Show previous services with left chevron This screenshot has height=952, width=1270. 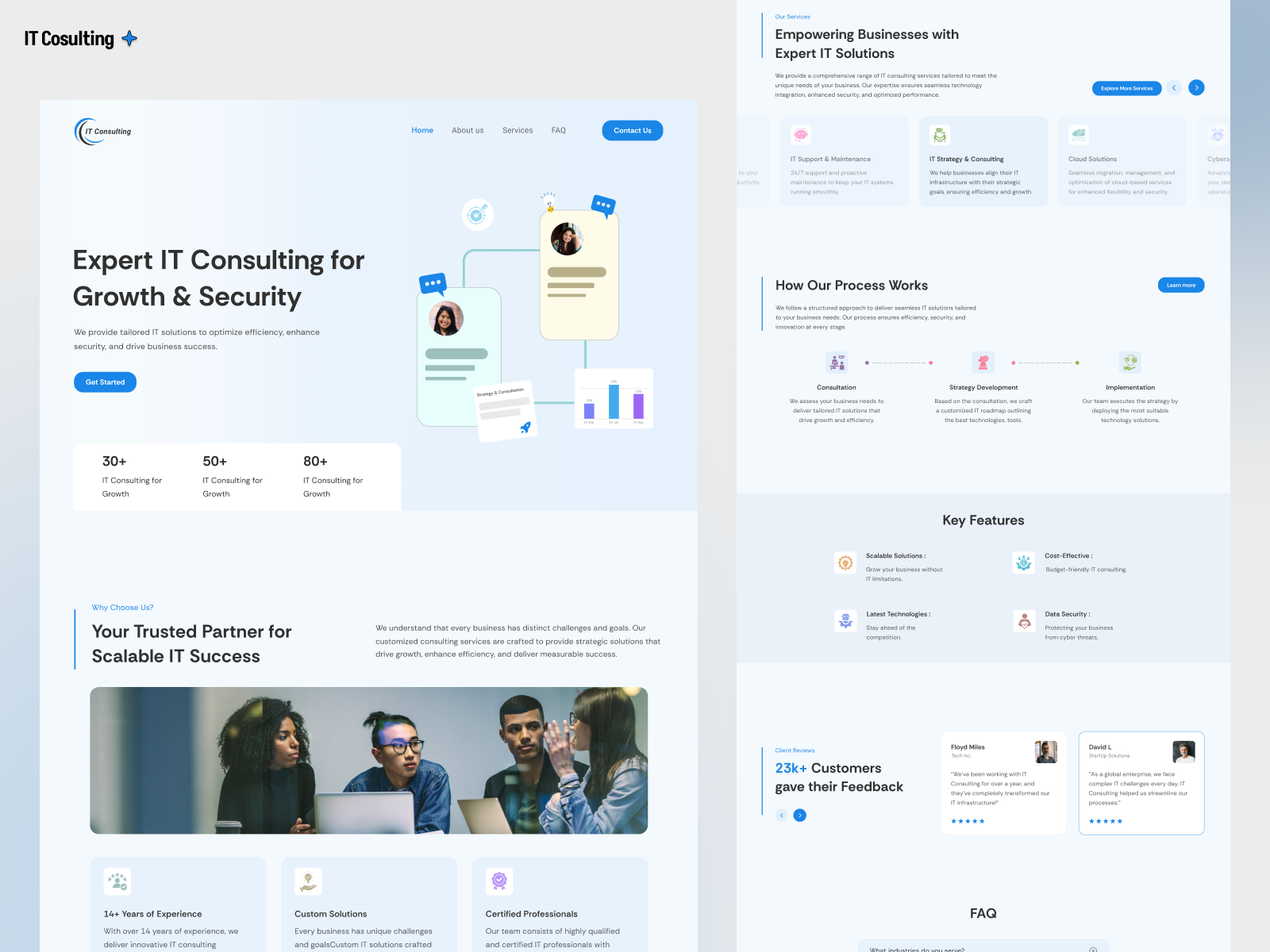(1174, 88)
